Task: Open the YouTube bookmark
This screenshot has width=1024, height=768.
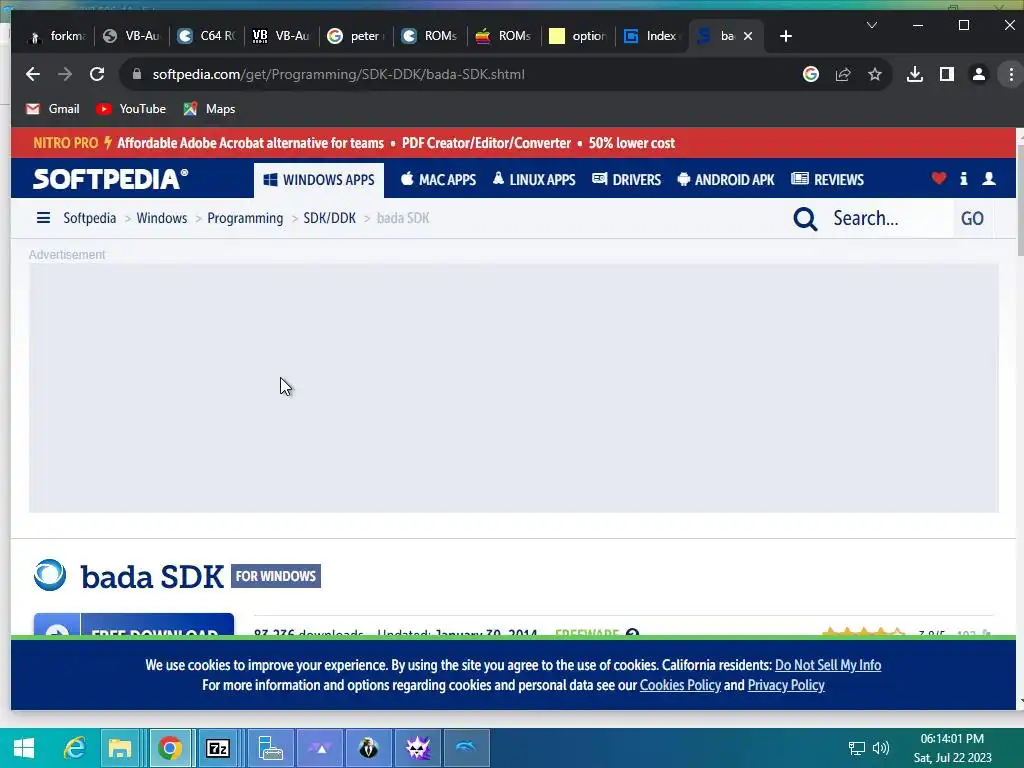Action: point(131,109)
